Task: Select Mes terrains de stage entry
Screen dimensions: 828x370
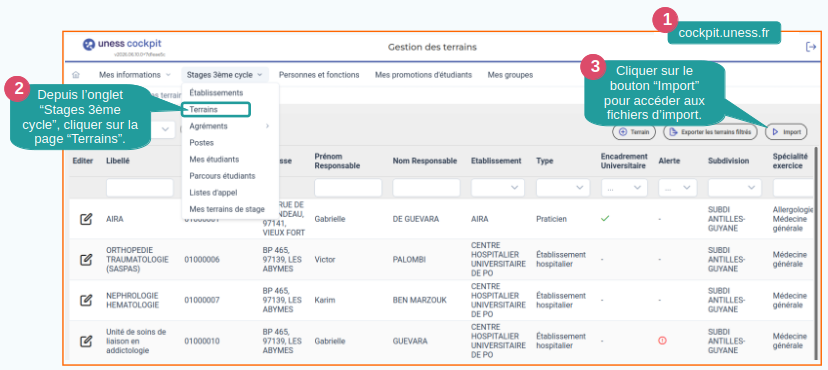Action: [x=227, y=209]
